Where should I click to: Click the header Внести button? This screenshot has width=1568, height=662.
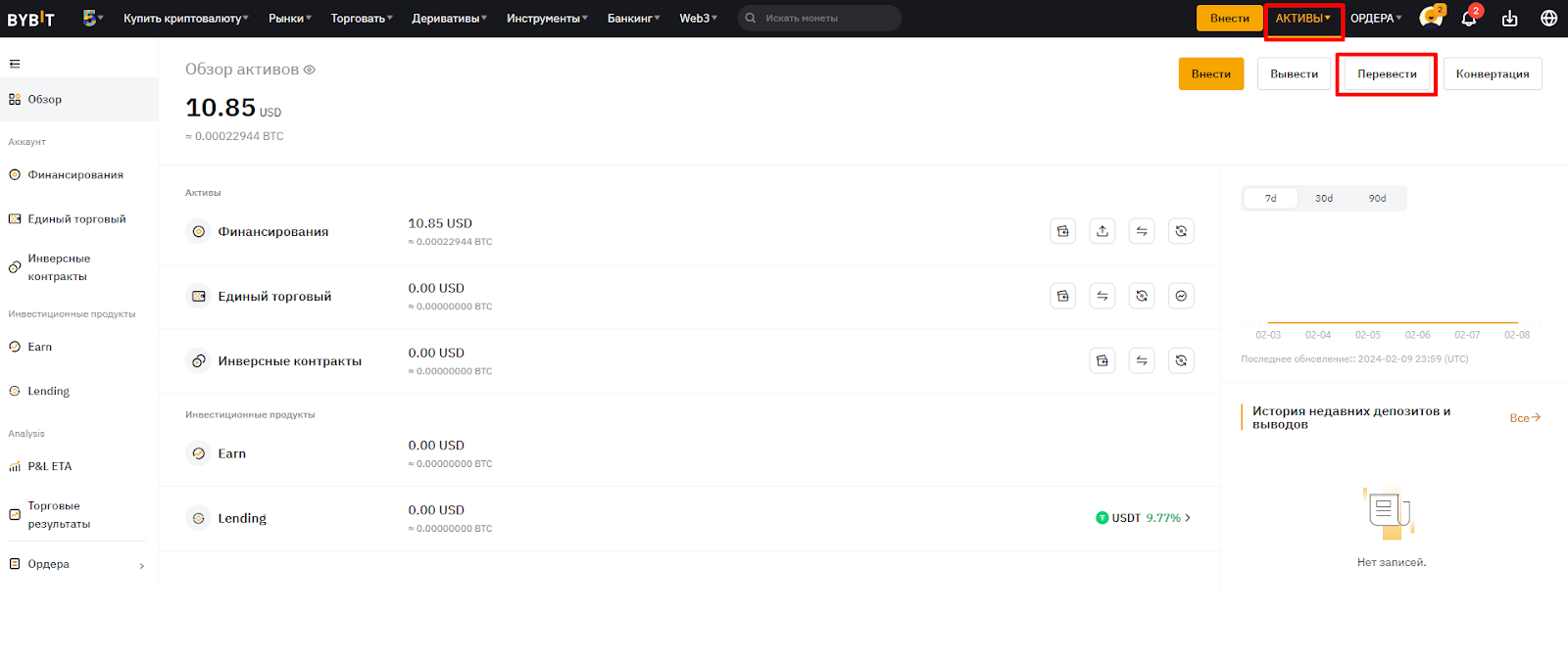1230,19
